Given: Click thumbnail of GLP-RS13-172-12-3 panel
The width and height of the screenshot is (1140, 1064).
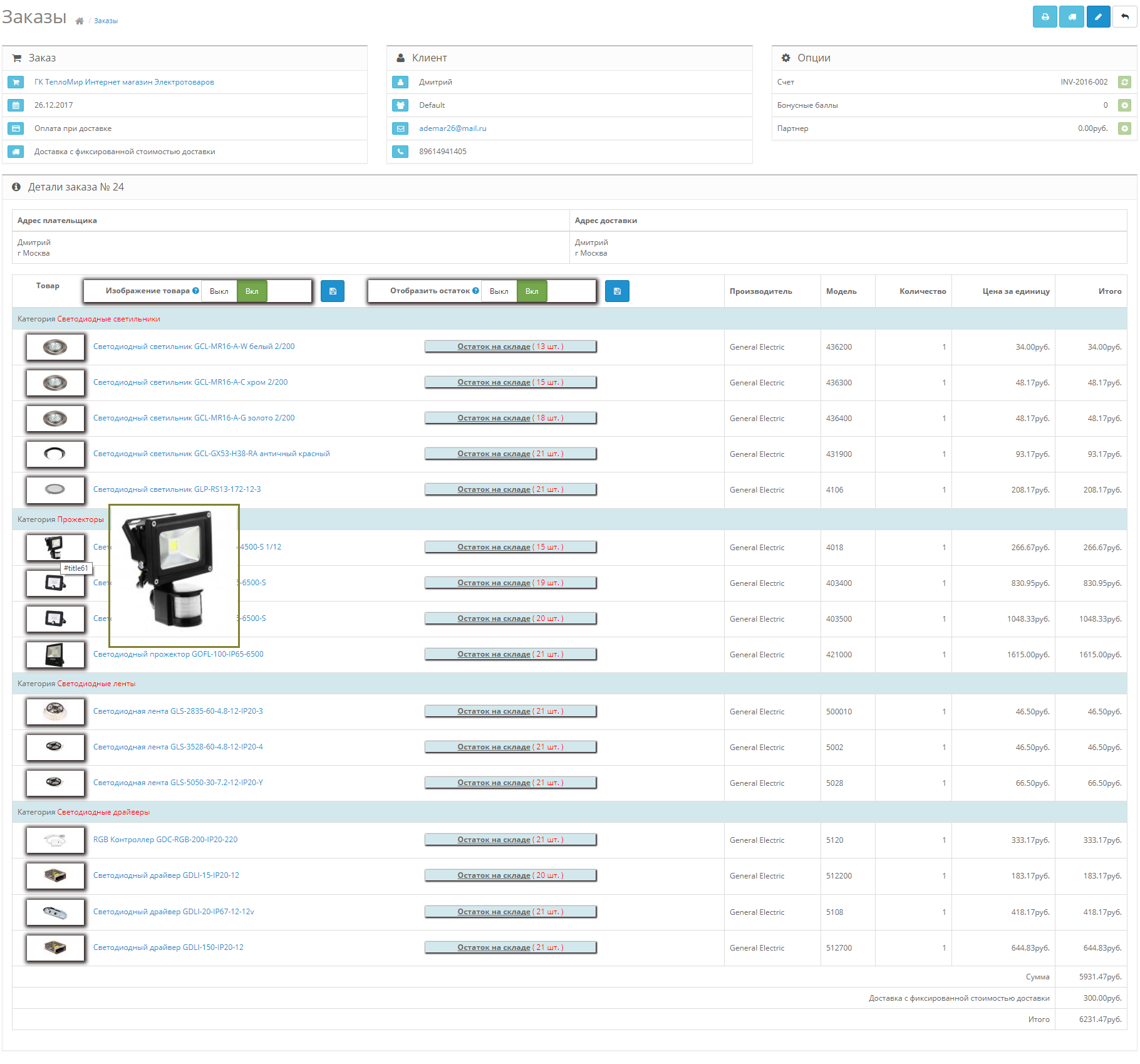Looking at the screenshot, I should 55,490.
